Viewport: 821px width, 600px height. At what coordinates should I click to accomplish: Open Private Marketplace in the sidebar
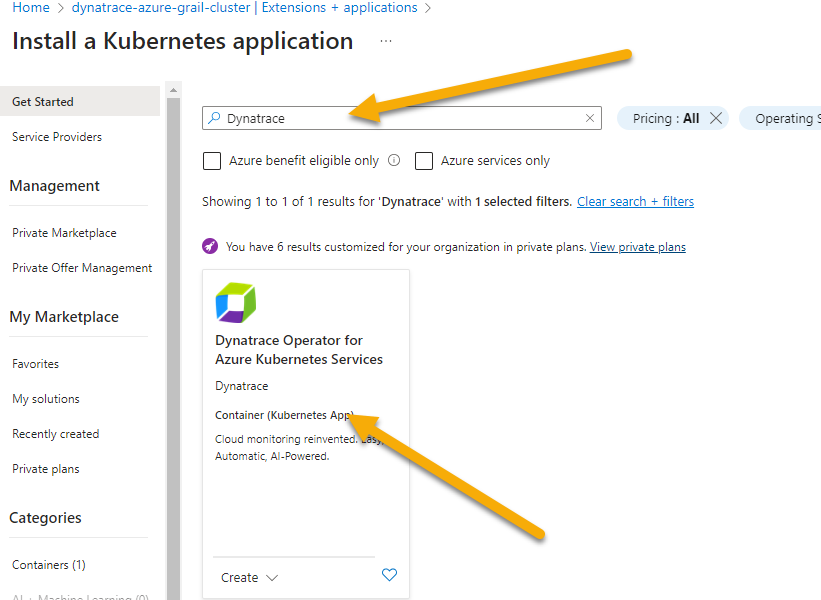64,233
